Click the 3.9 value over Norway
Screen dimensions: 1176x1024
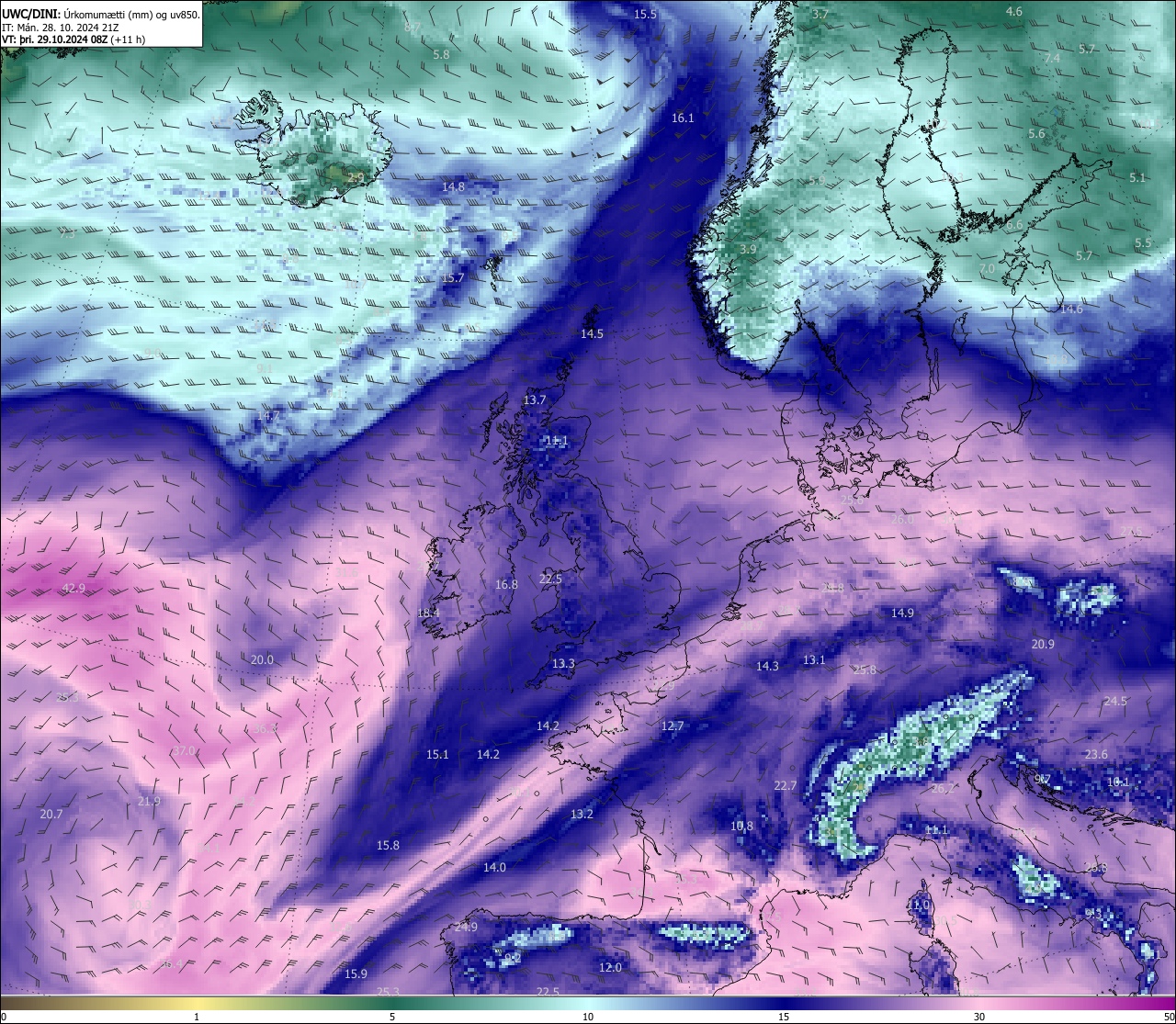pos(748,250)
